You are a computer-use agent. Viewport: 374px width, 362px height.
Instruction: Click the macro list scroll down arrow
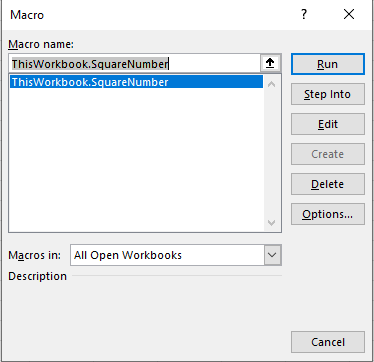coord(272,222)
